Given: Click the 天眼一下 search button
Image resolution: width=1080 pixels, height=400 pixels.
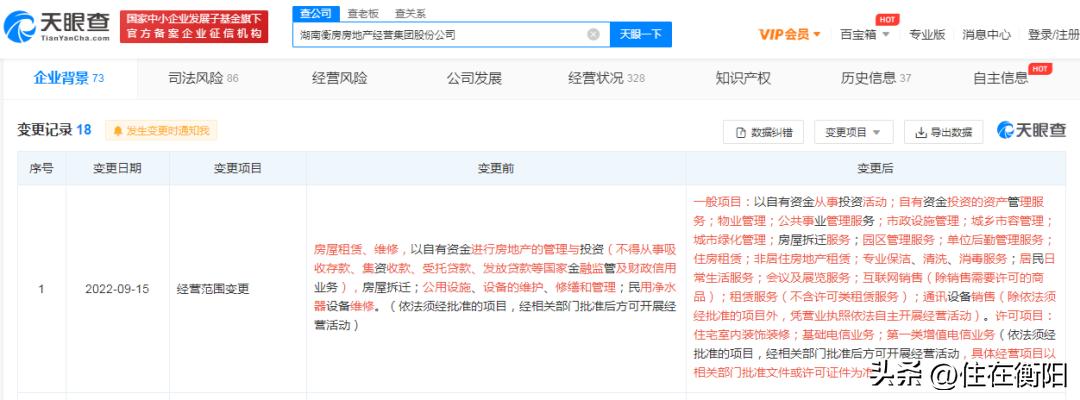Looking at the screenshot, I should (641, 34).
